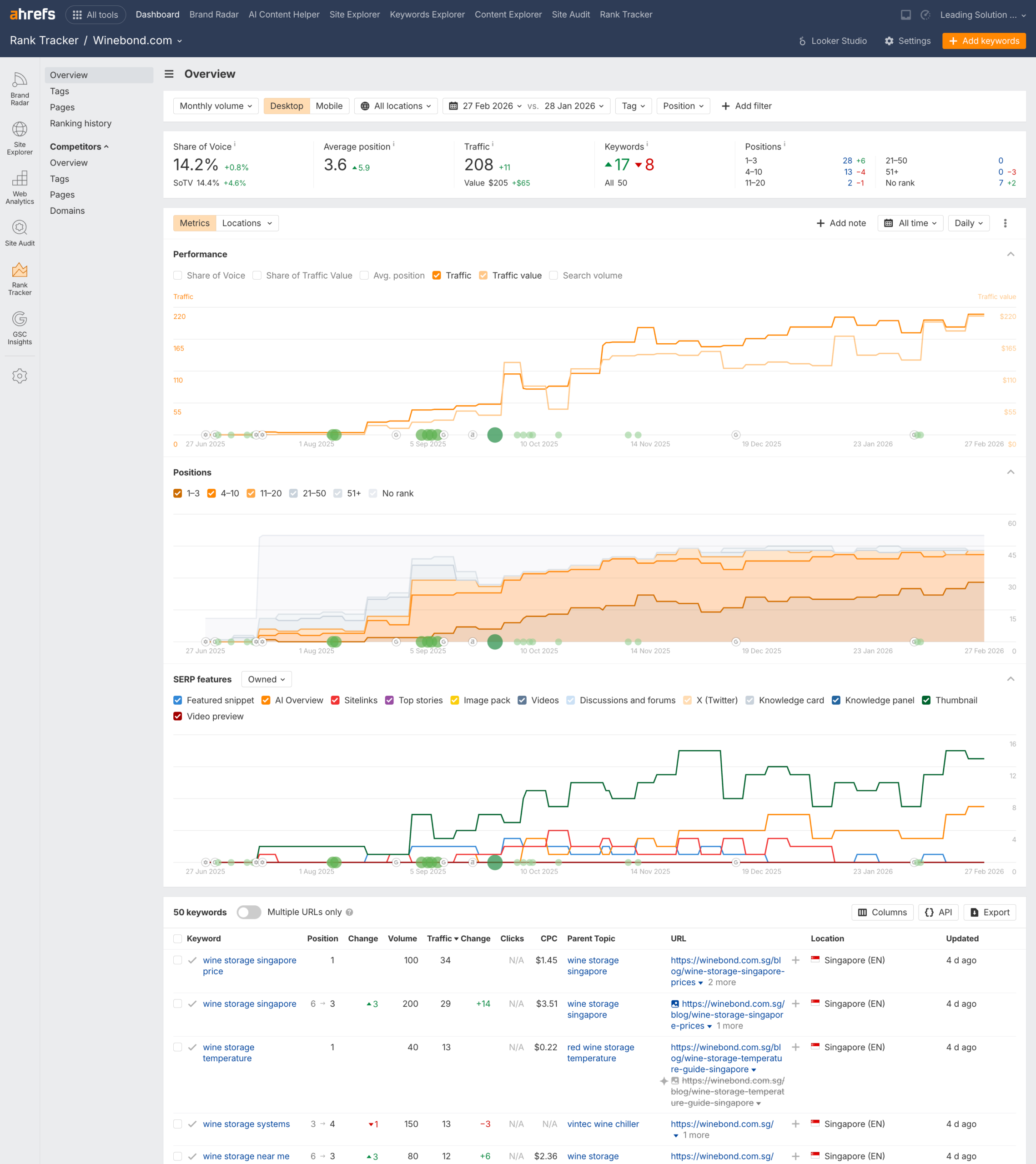1036x1164 pixels.
Task: Open sidebar settings gear icon
Action: pos(20,376)
